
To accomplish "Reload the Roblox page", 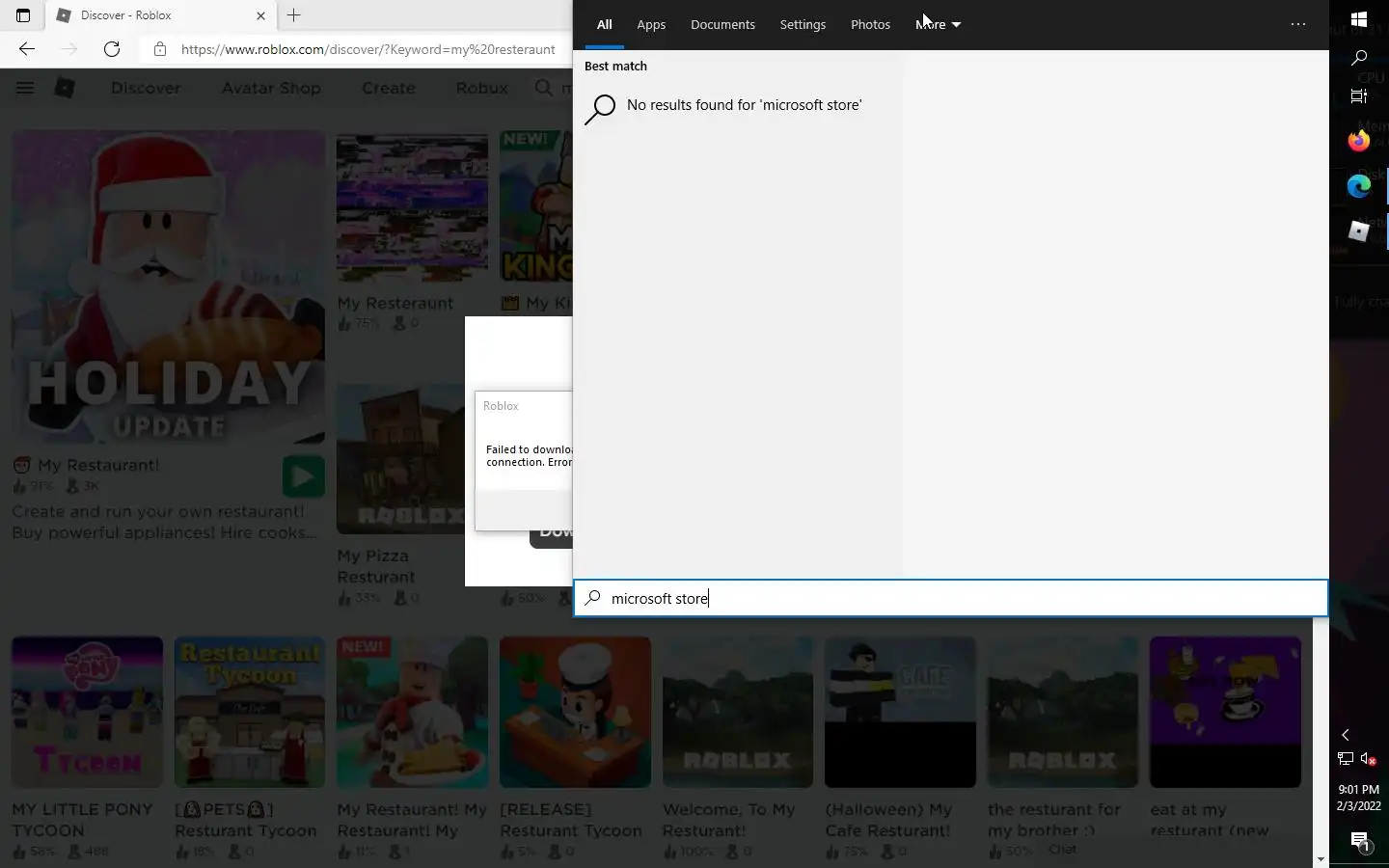I will tap(112, 49).
